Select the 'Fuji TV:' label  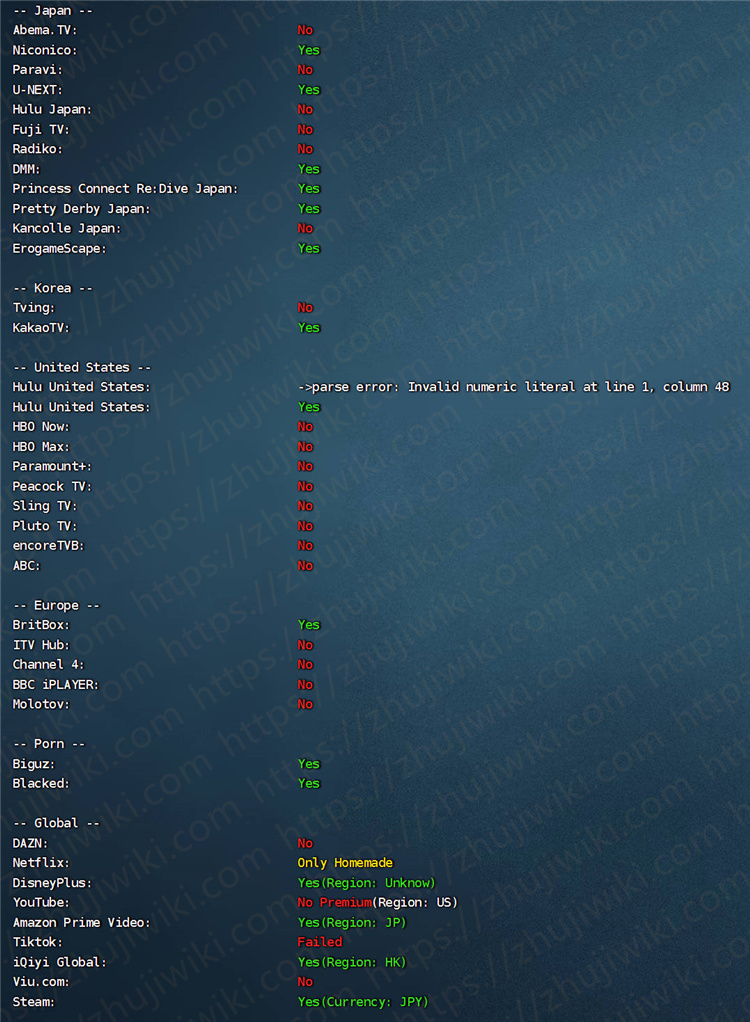(40, 130)
